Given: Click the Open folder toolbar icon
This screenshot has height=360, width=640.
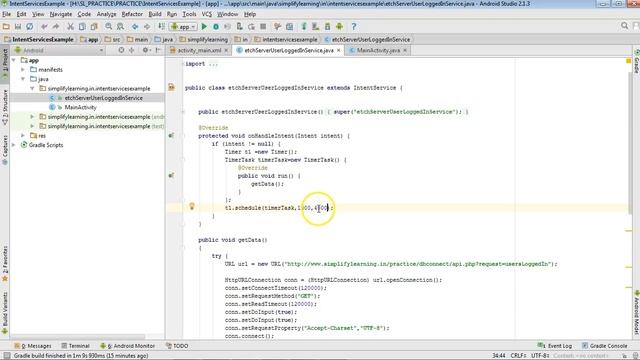Looking at the screenshot, I should [x=6, y=27].
